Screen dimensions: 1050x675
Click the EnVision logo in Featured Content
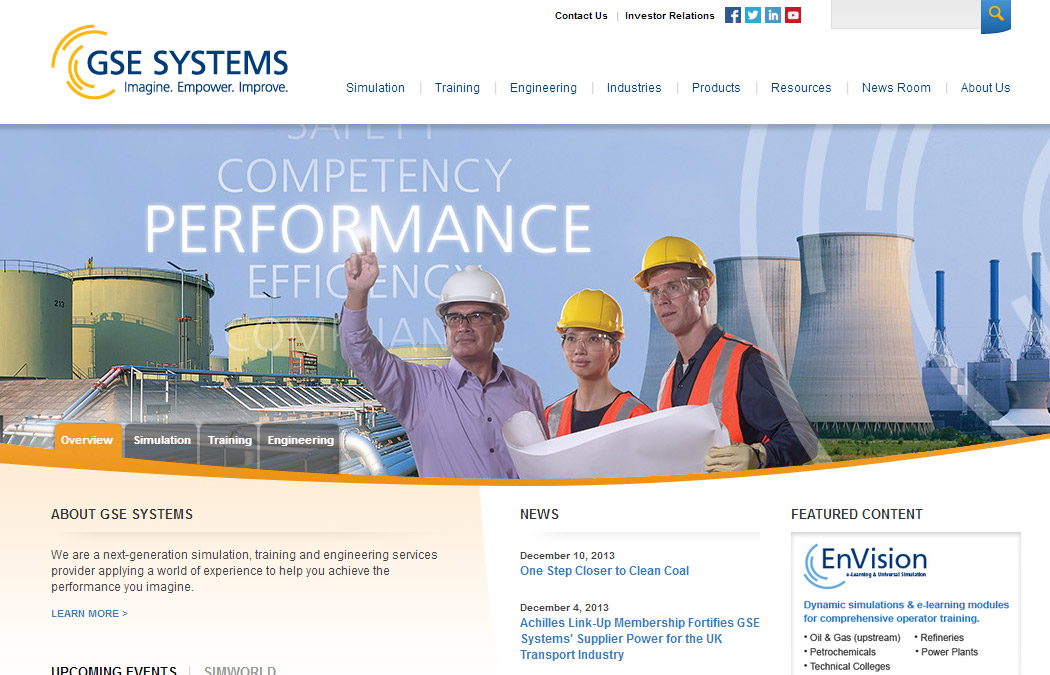(865, 563)
